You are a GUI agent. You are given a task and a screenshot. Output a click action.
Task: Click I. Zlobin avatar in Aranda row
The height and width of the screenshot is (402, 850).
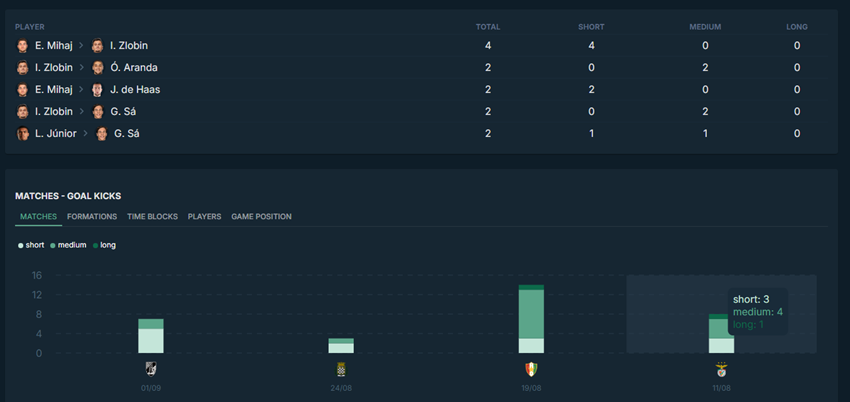(22, 68)
